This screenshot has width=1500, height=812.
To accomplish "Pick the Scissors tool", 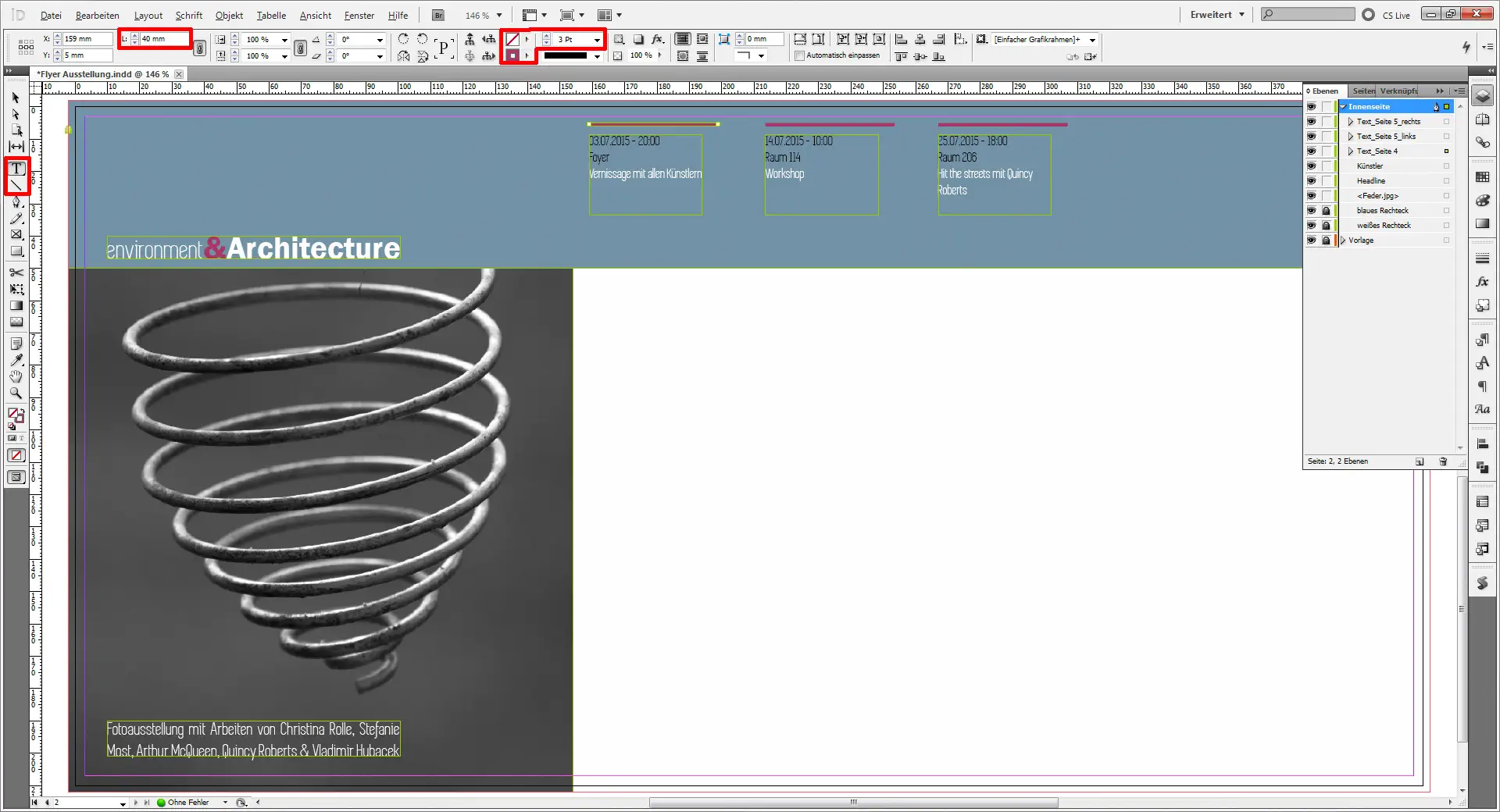I will pyautogui.click(x=16, y=272).
